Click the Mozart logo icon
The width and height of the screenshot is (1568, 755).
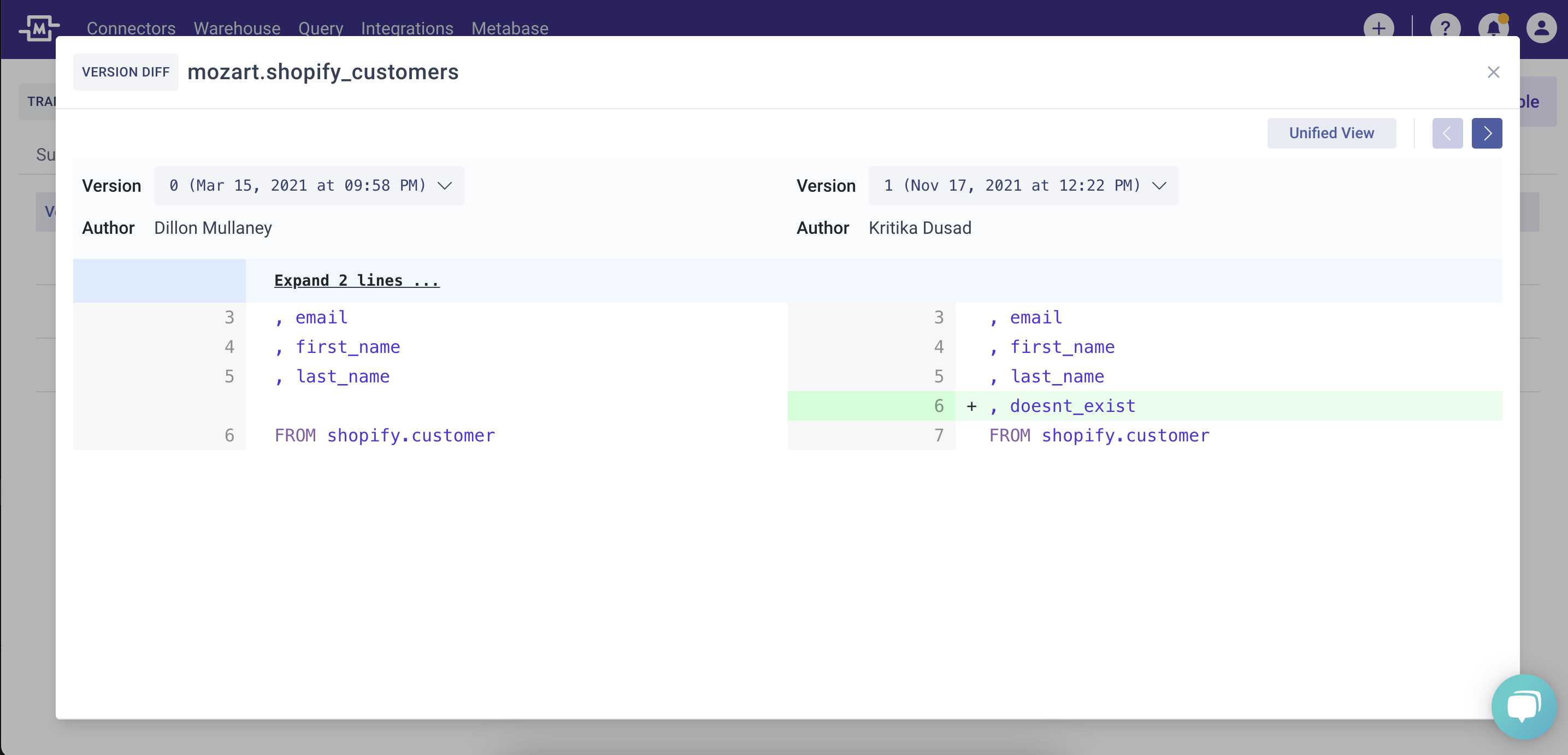[x=39, y=28]
